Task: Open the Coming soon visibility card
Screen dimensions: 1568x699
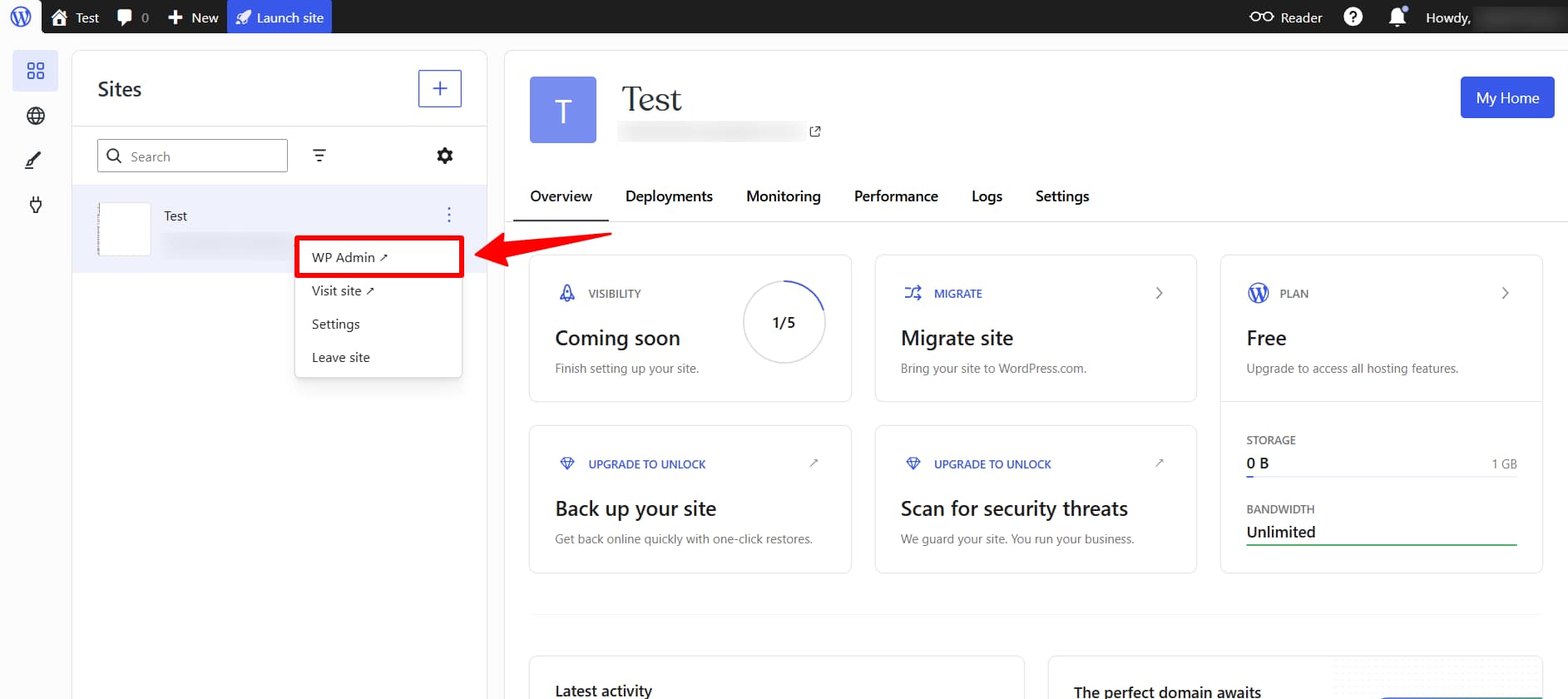Action: click(x=690, y=329)
